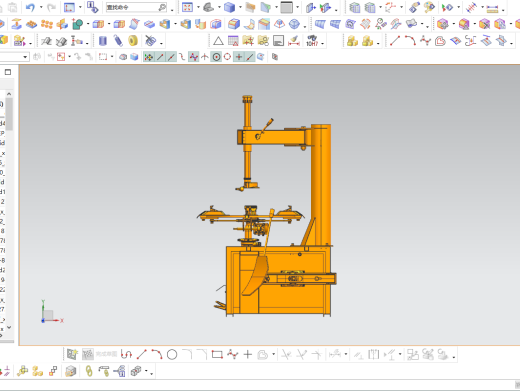The image size is (520, 391).
Task: Click the blue shaded cube rendering style icon
Action: click(x=229, y=7)
